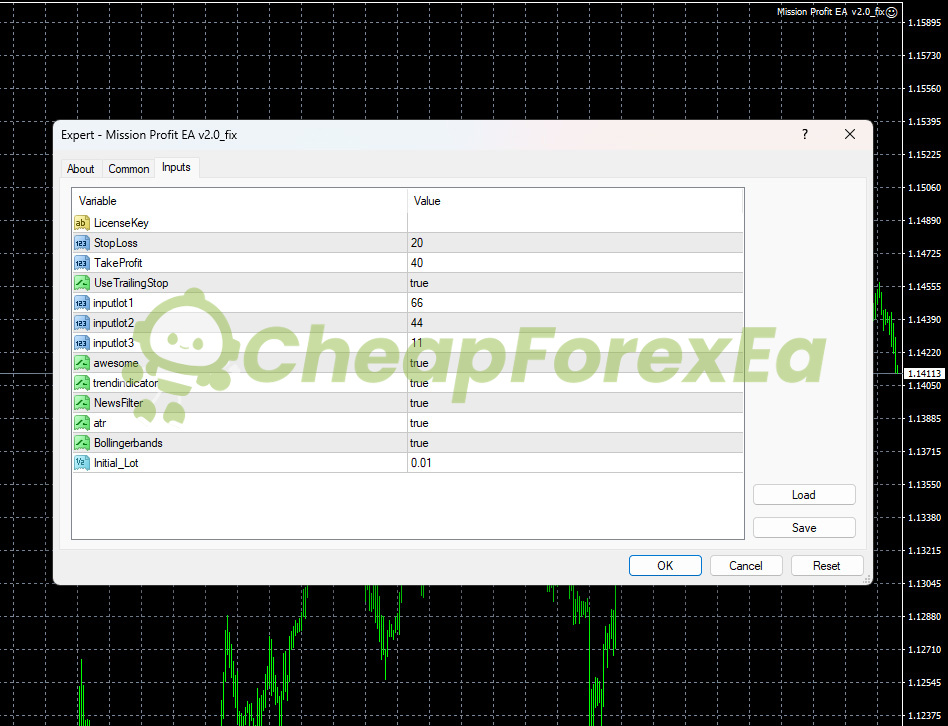The width and height of the screenshot is (948, 726).
Task: Click the LicenseKey string type icon
Action: 82,223
